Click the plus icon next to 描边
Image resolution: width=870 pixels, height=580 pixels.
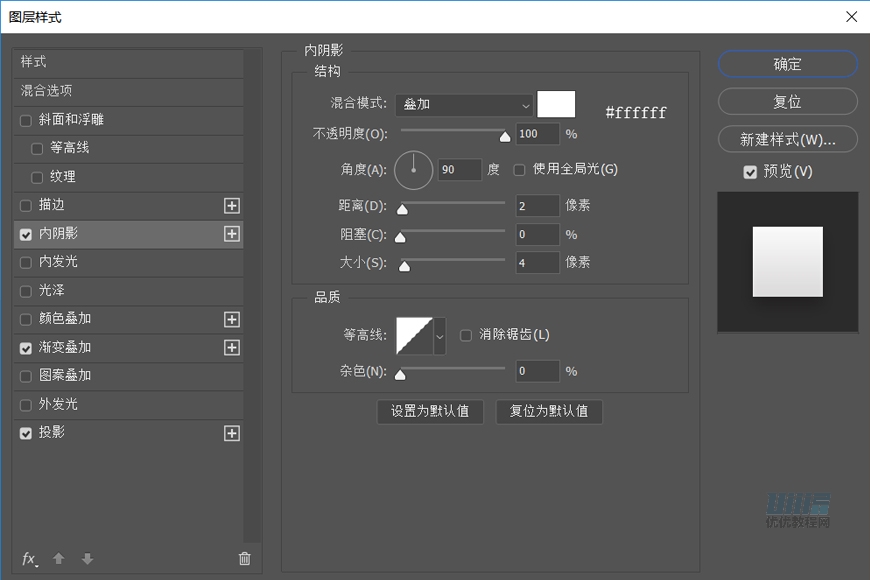point(231,205)
